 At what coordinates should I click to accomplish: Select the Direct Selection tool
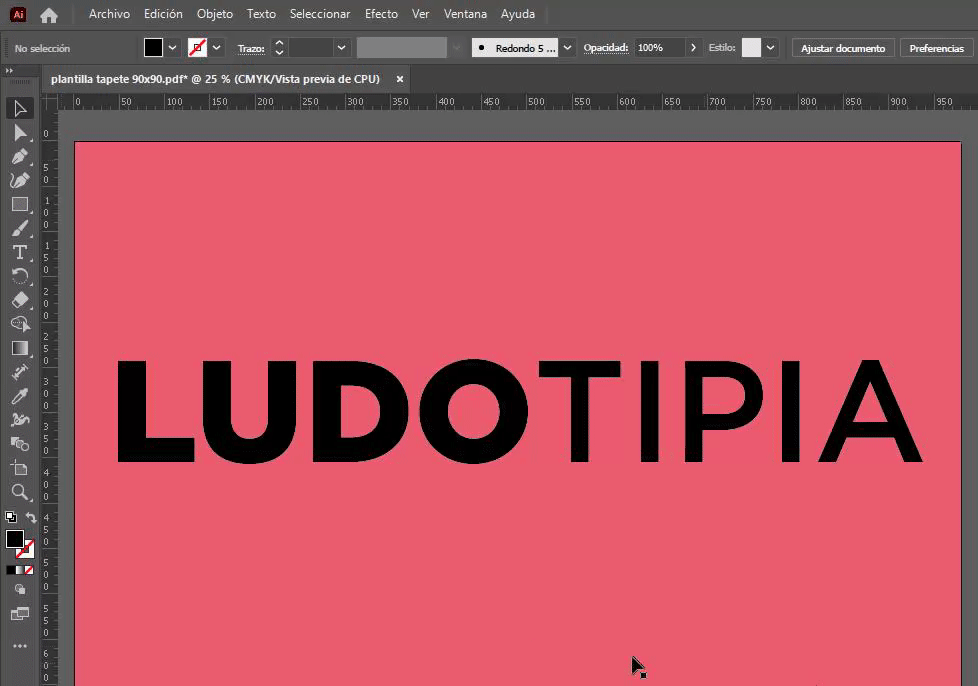click(x=20, y=133)
